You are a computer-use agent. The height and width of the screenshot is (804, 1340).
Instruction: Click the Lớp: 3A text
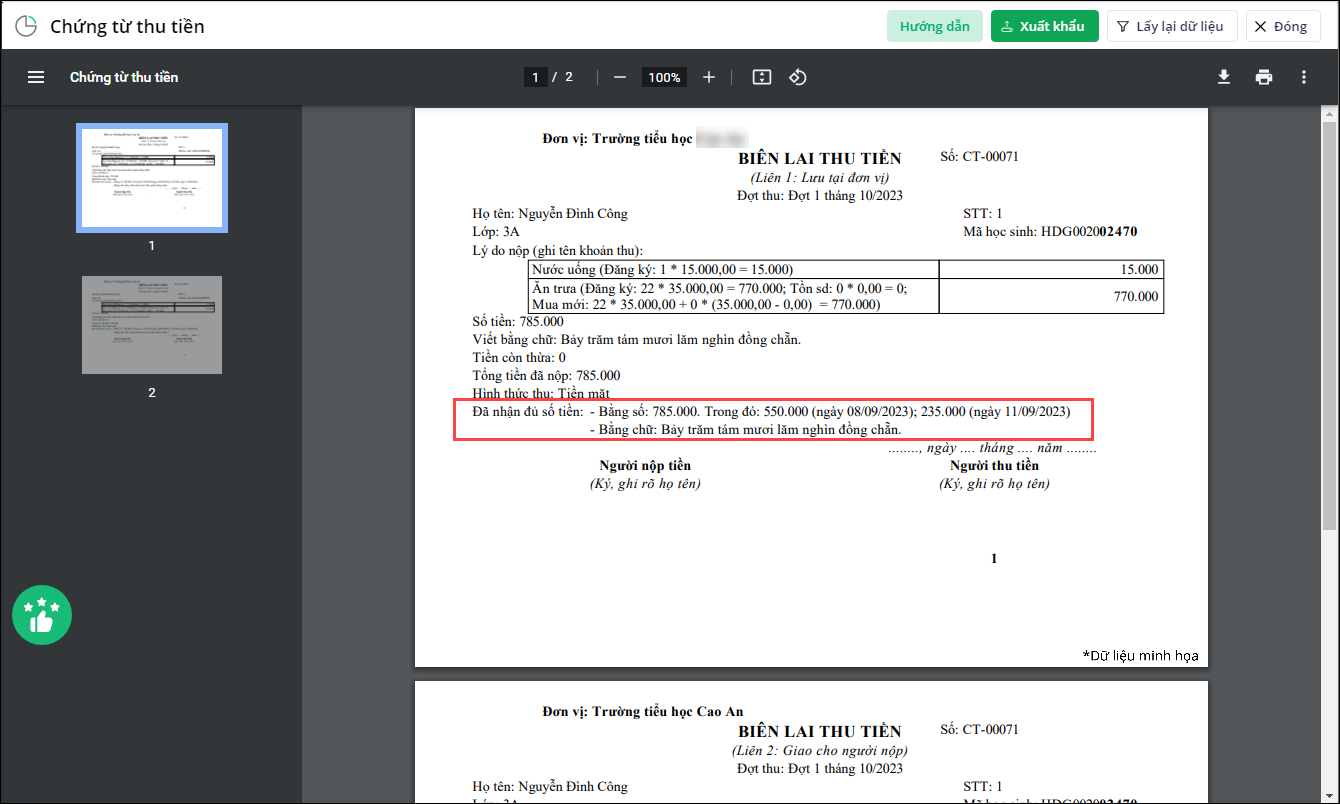(x=494, y=232)
